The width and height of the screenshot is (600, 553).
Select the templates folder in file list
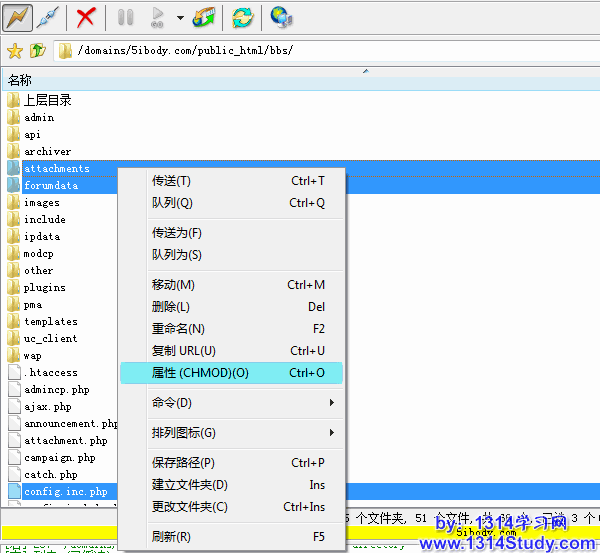(50, 322)
